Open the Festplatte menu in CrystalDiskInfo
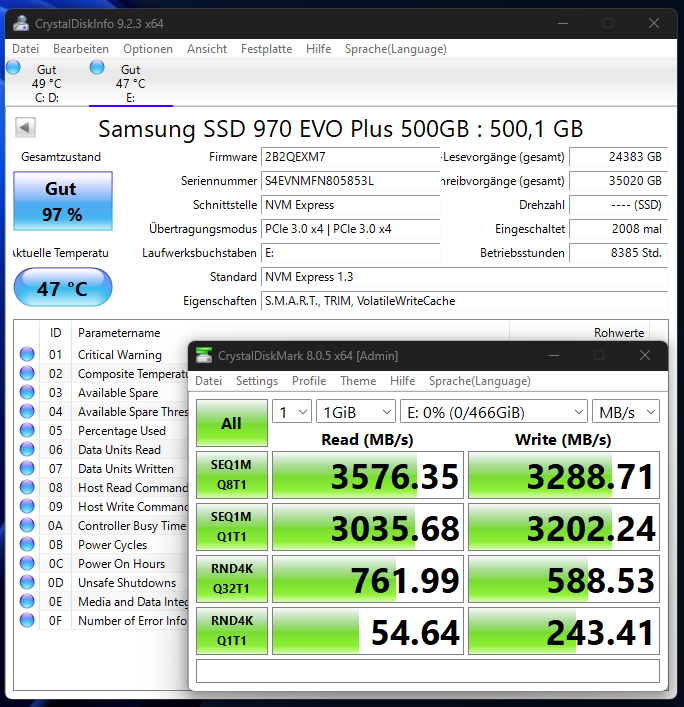The width and height of the screenshot is (684, 707). (266, 49)
